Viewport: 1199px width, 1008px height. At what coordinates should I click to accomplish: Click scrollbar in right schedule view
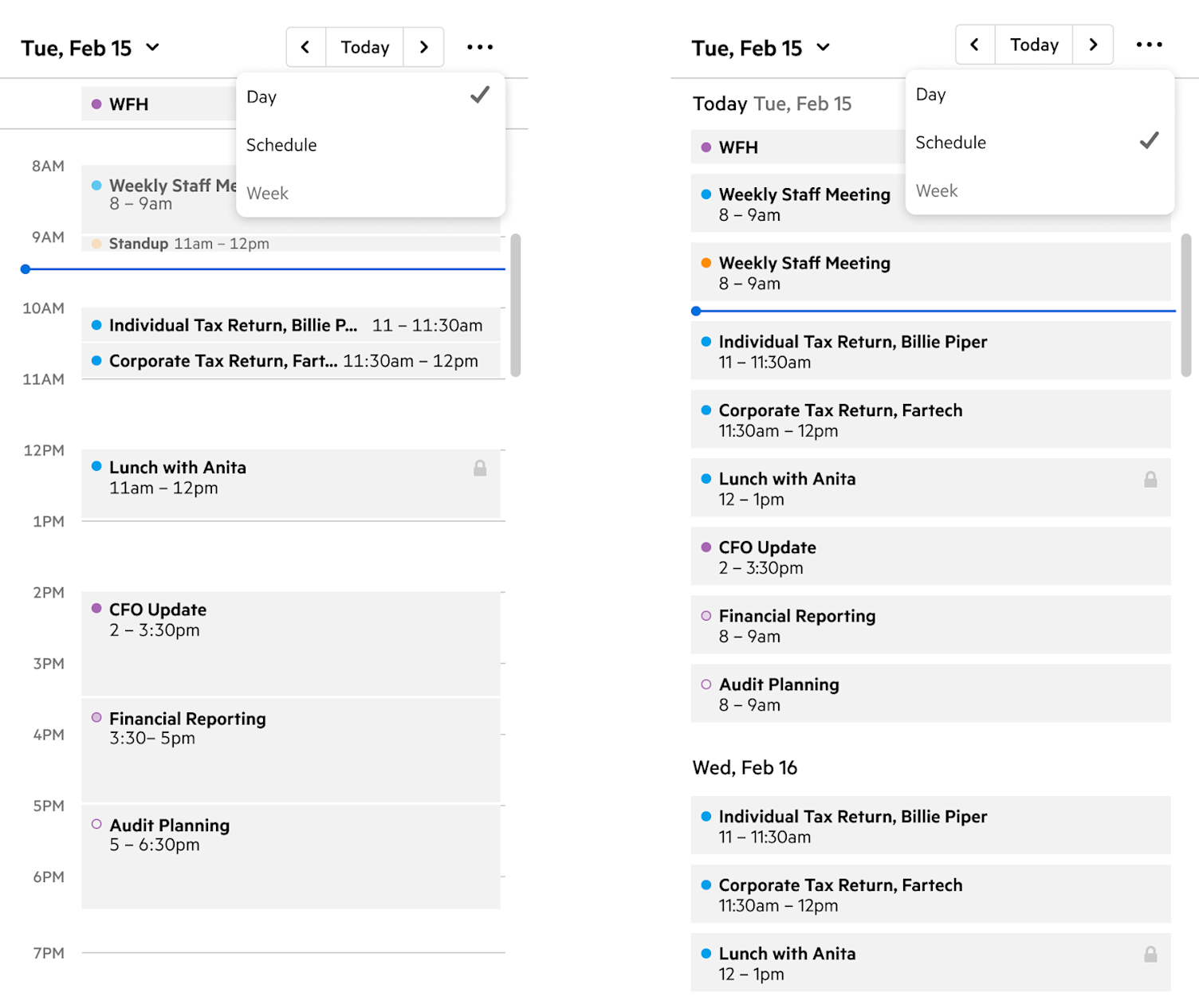pyautogui.click(x=1186, y=305)
